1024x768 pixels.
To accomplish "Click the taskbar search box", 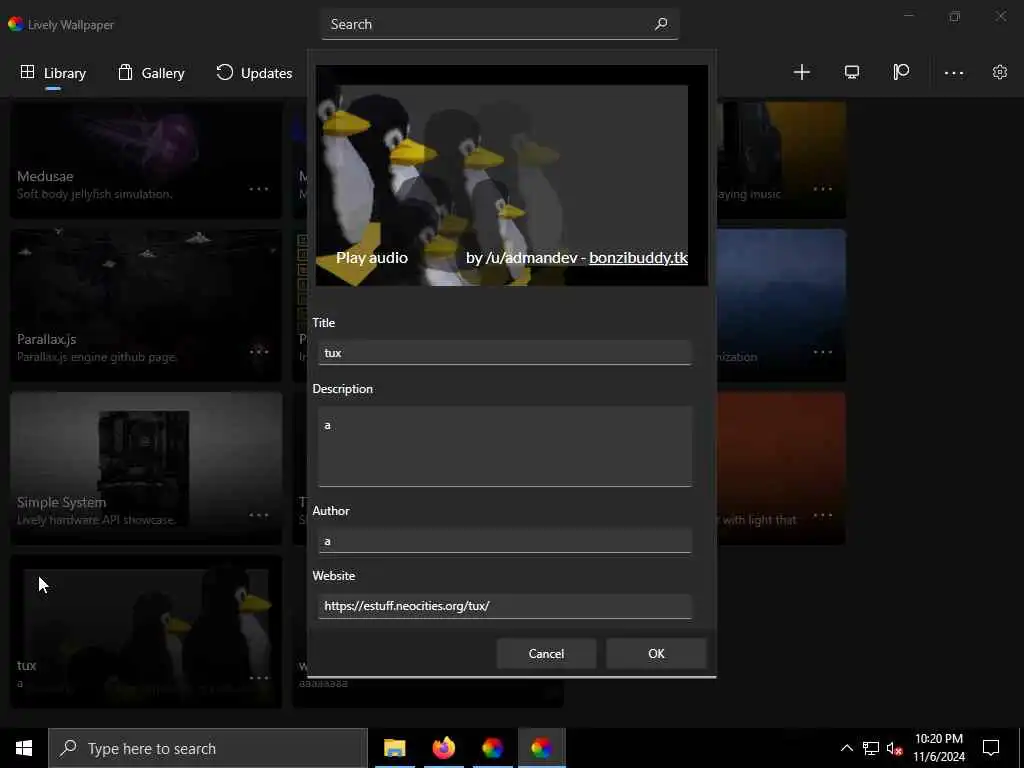I will click(208, 748).
